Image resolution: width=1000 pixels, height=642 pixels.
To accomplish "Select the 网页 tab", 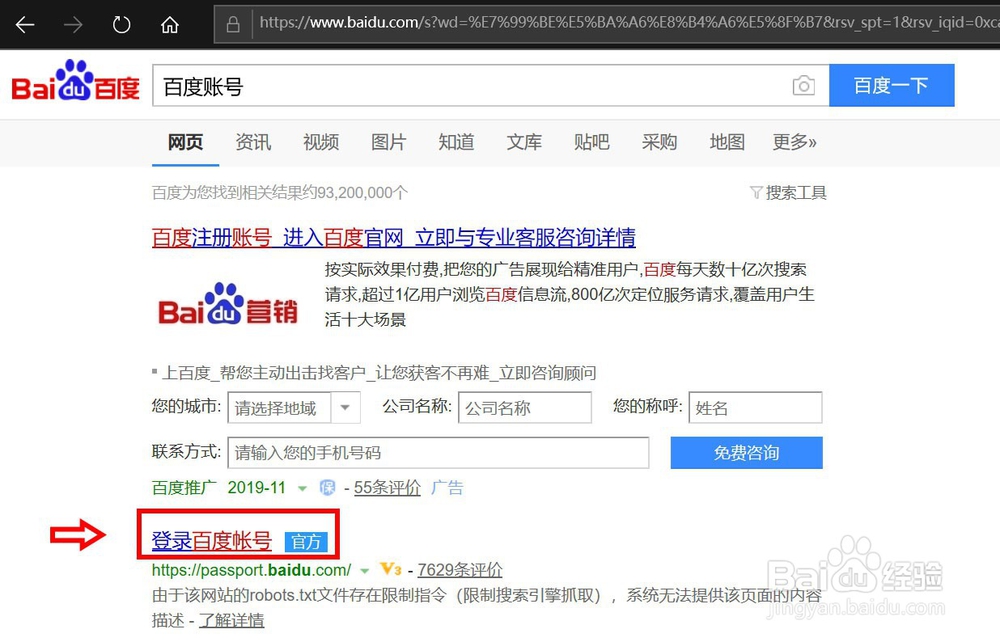I will click(185, 142).
